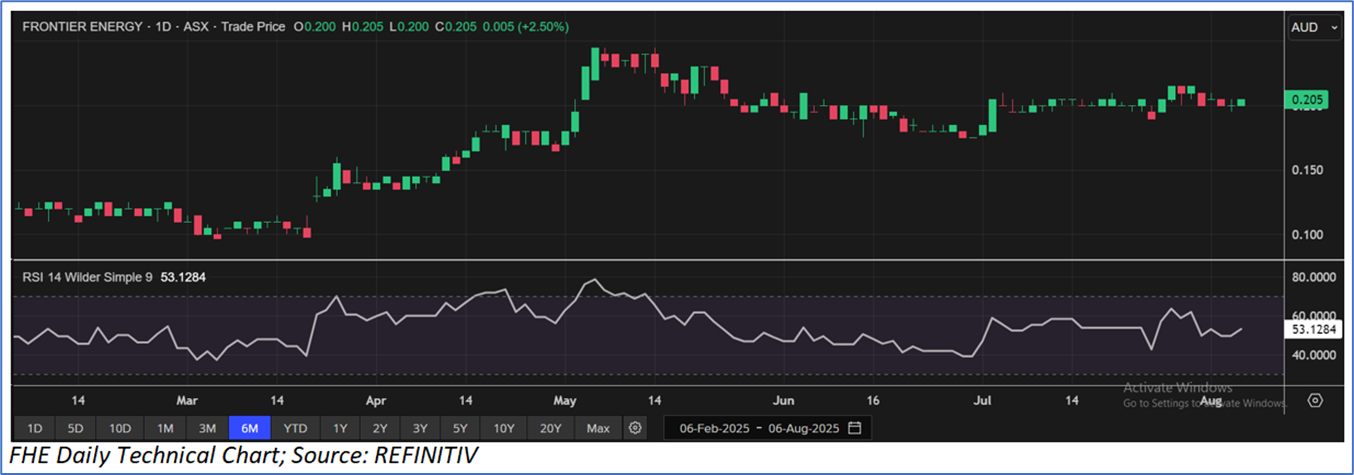Click the active 6M range button
This screenshot has width=1354, height=475.
[x=250, y=428]
